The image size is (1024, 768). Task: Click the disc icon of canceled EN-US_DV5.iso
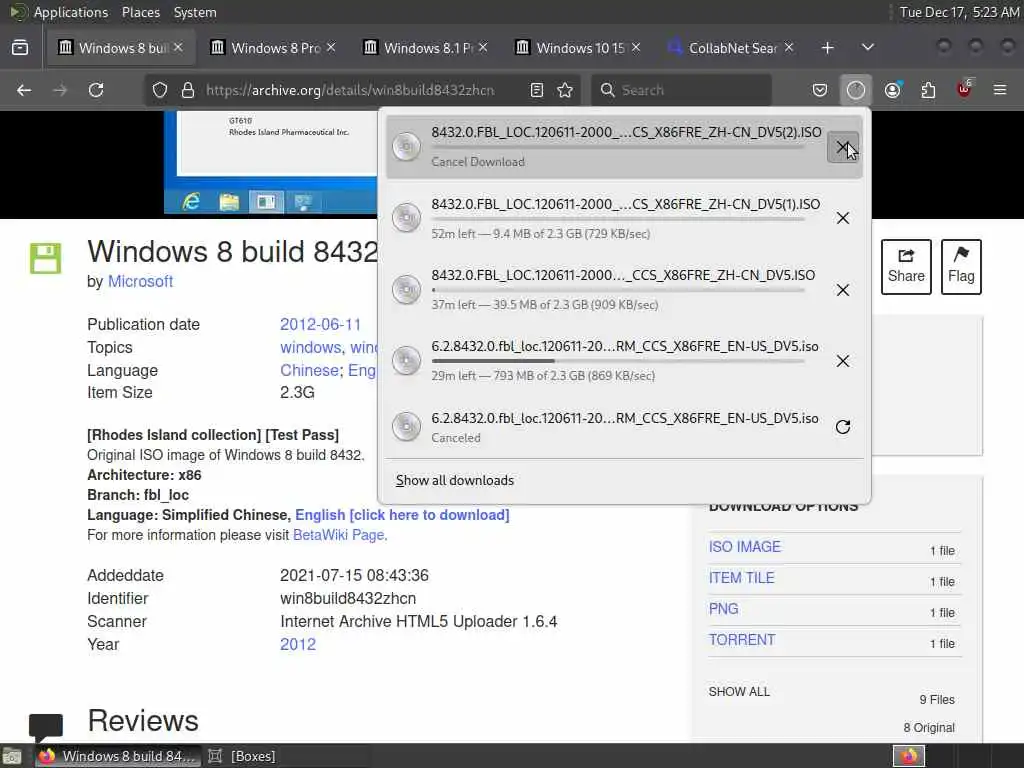pos(406,426)
